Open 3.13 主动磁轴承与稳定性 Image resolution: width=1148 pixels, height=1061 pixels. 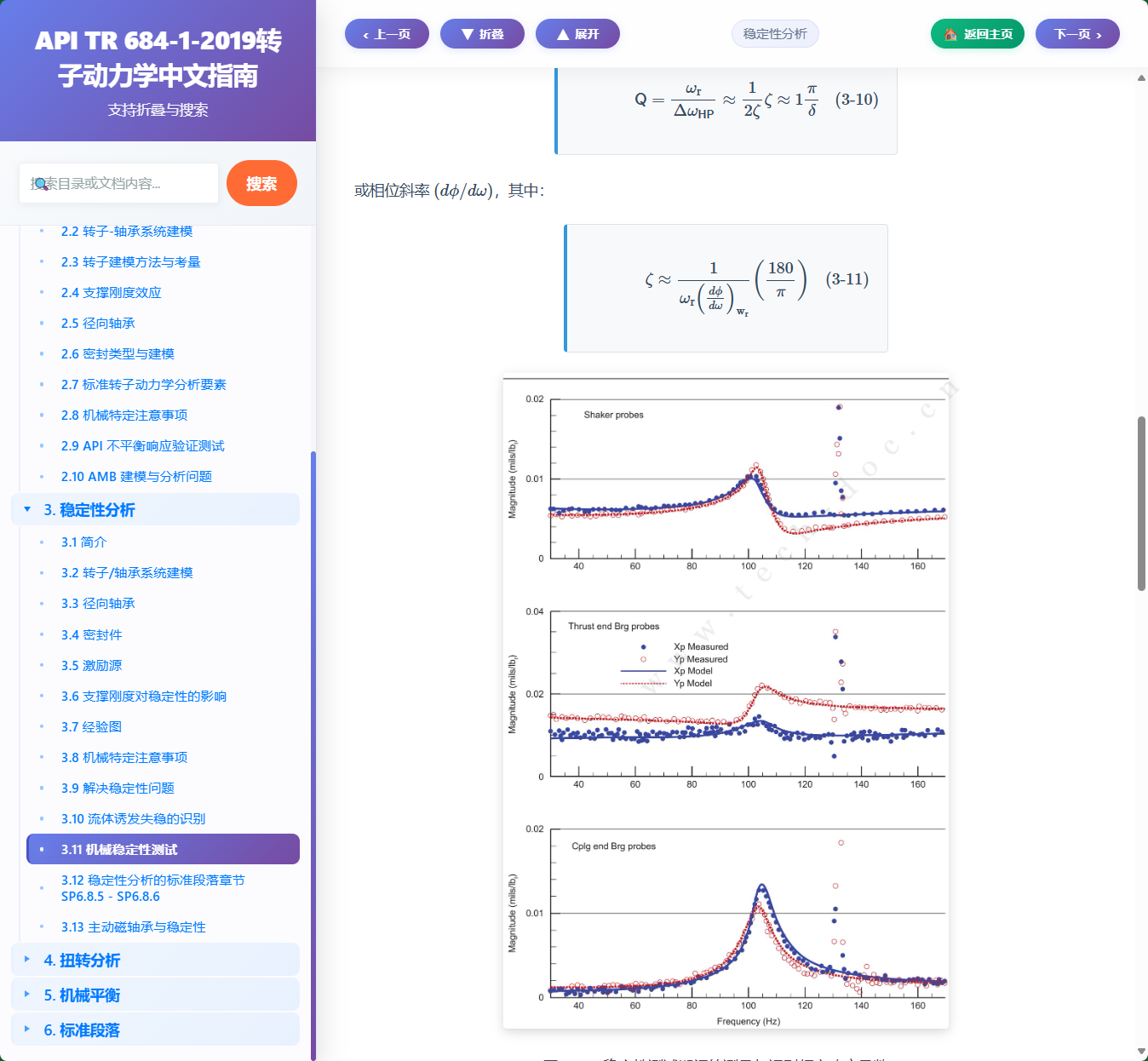[x=133, y=927]
